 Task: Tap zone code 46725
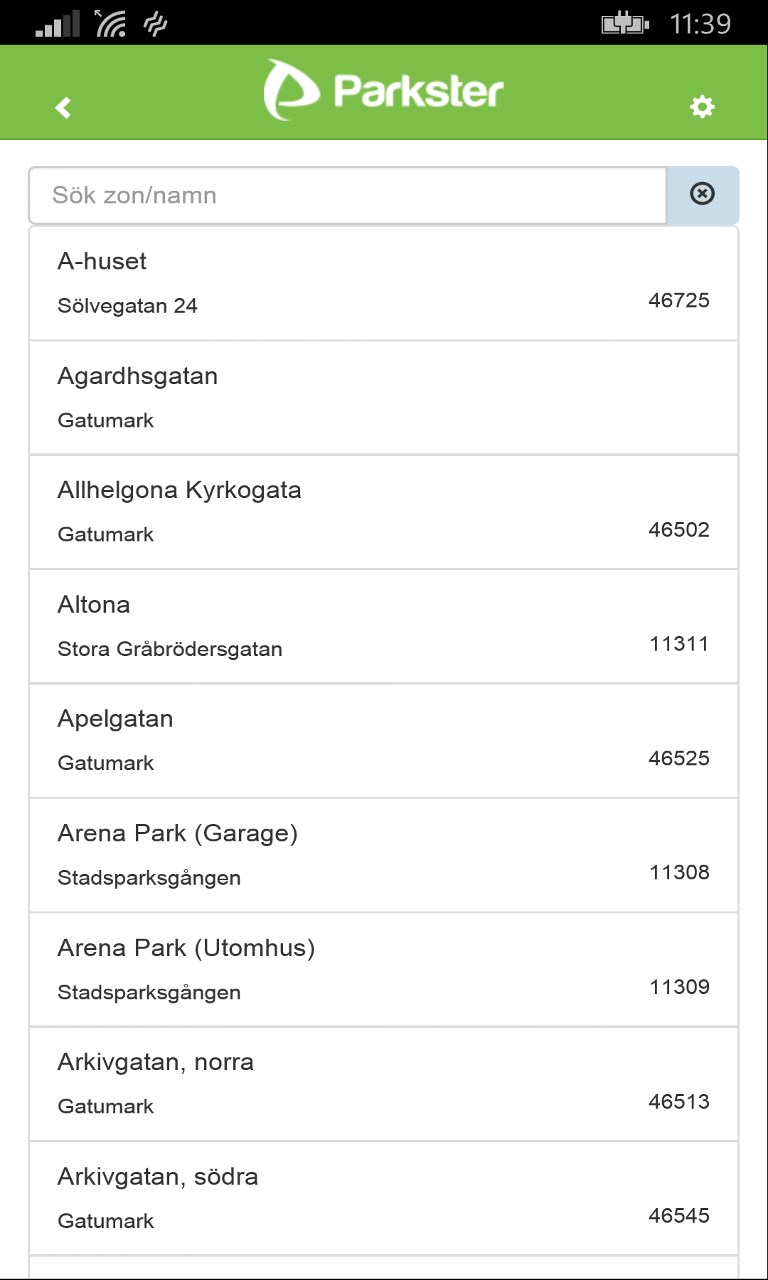679,300
